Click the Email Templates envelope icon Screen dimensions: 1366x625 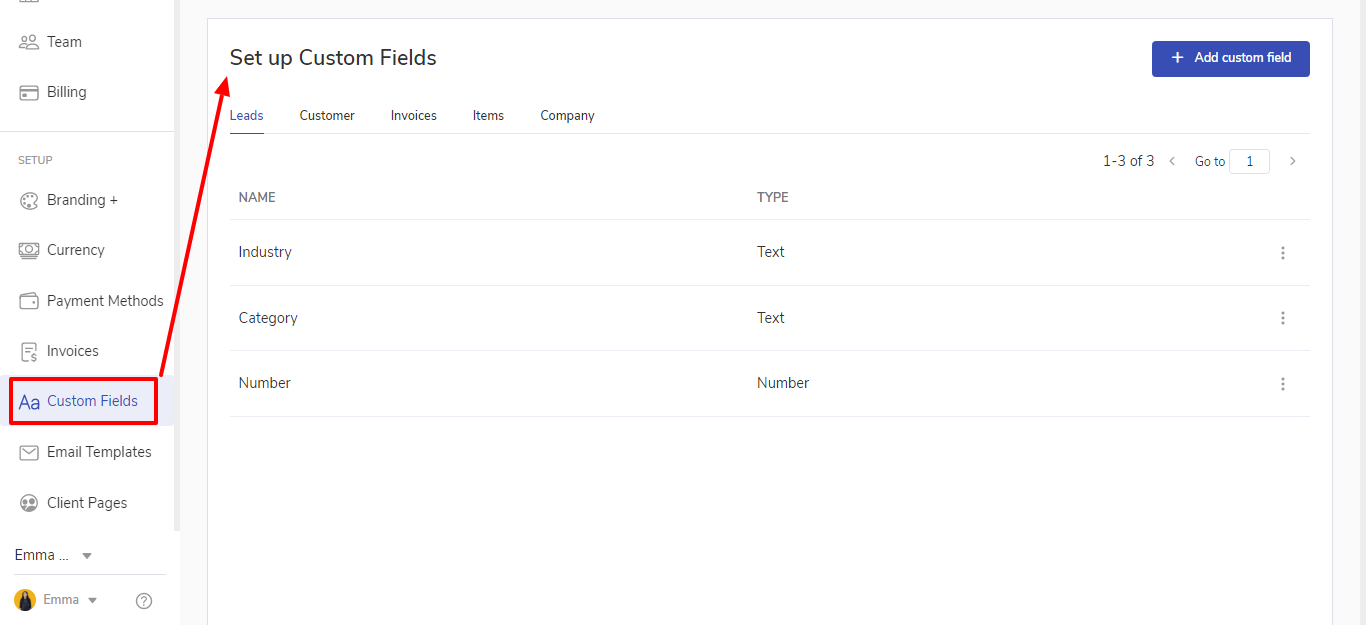pos(29,452)
